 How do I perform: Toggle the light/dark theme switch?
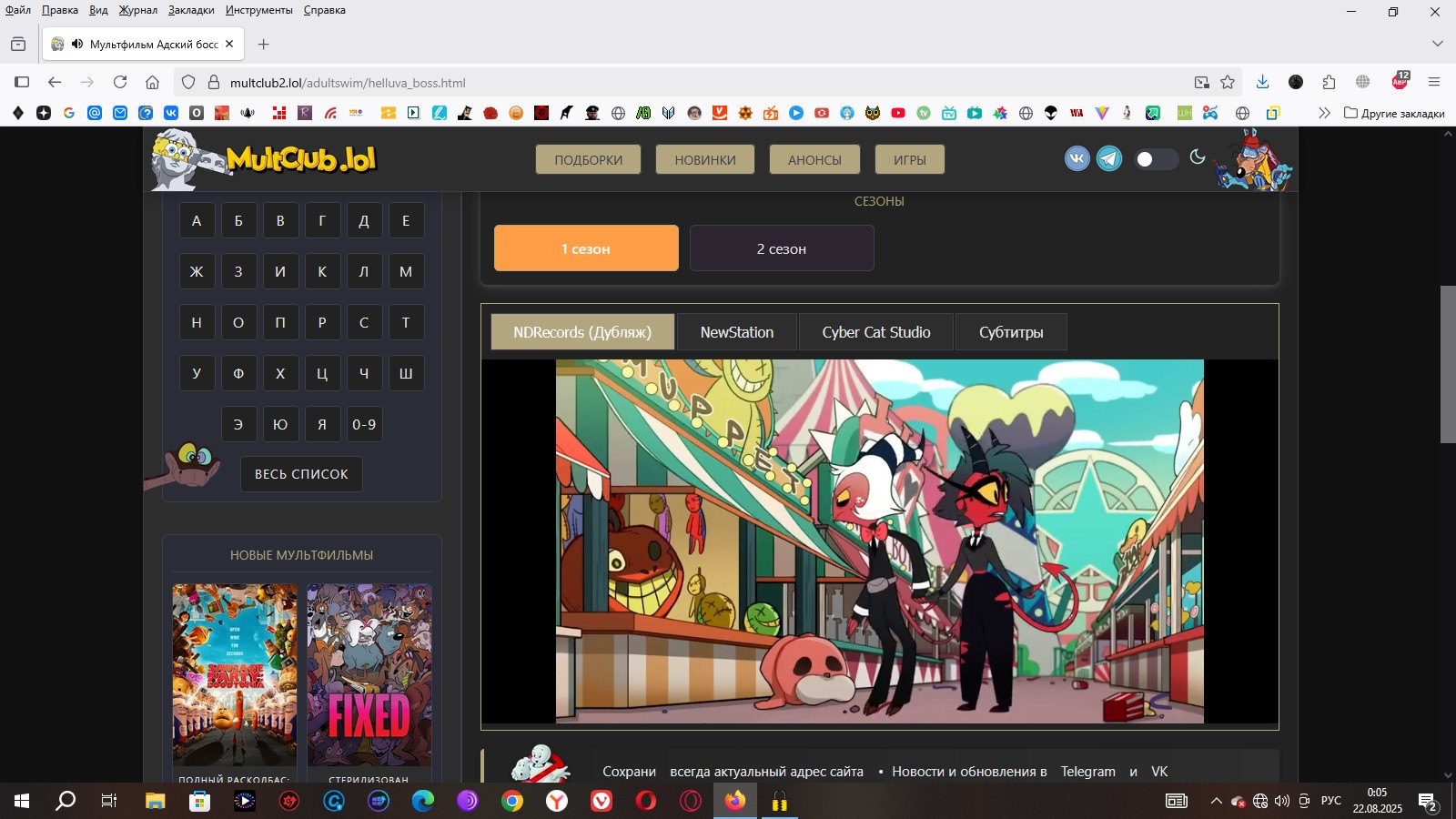[x=1156, y=158]
